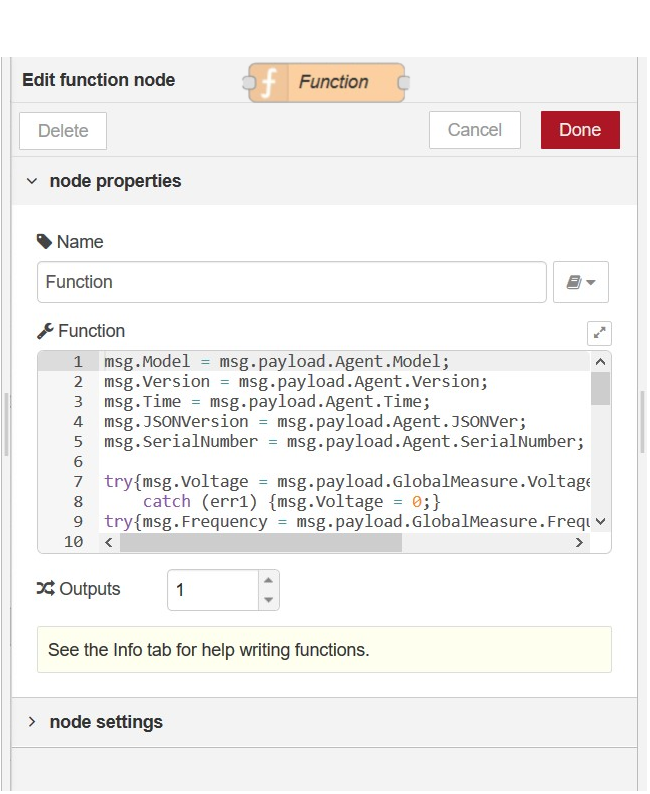Focus the Name text field
The width and height of the screenshot is (650, 794).
(291, 283)
